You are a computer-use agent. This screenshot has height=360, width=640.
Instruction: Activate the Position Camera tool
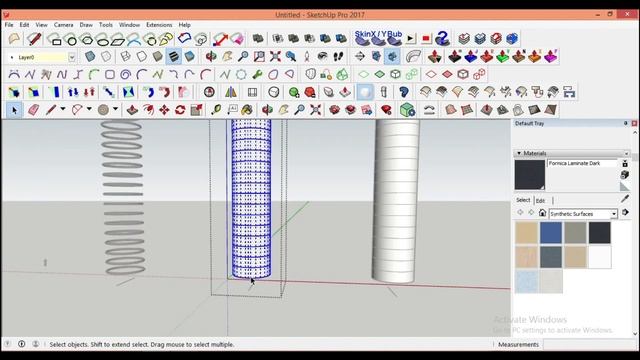(307, 56)
